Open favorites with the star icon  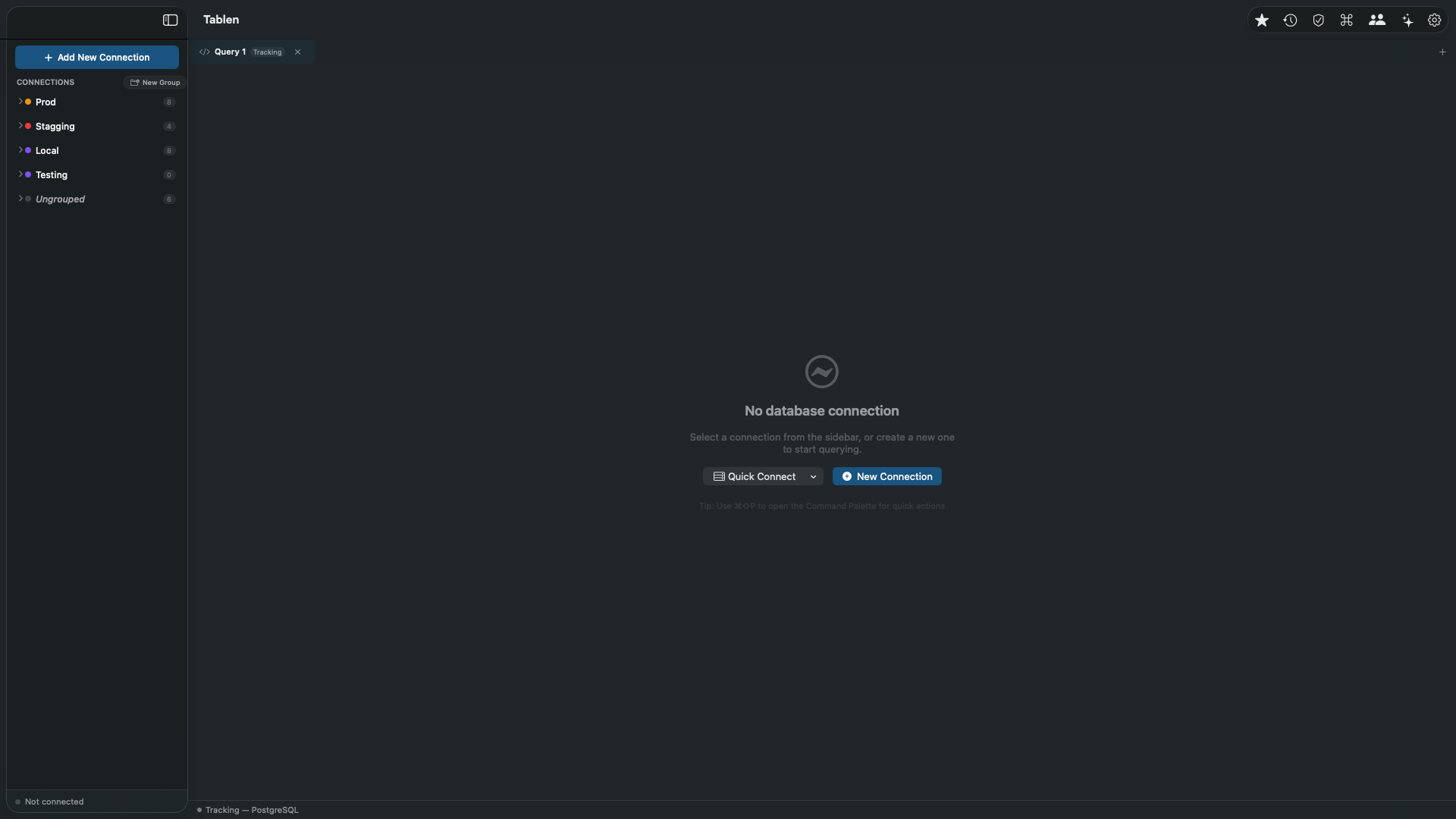[1262, 20]
